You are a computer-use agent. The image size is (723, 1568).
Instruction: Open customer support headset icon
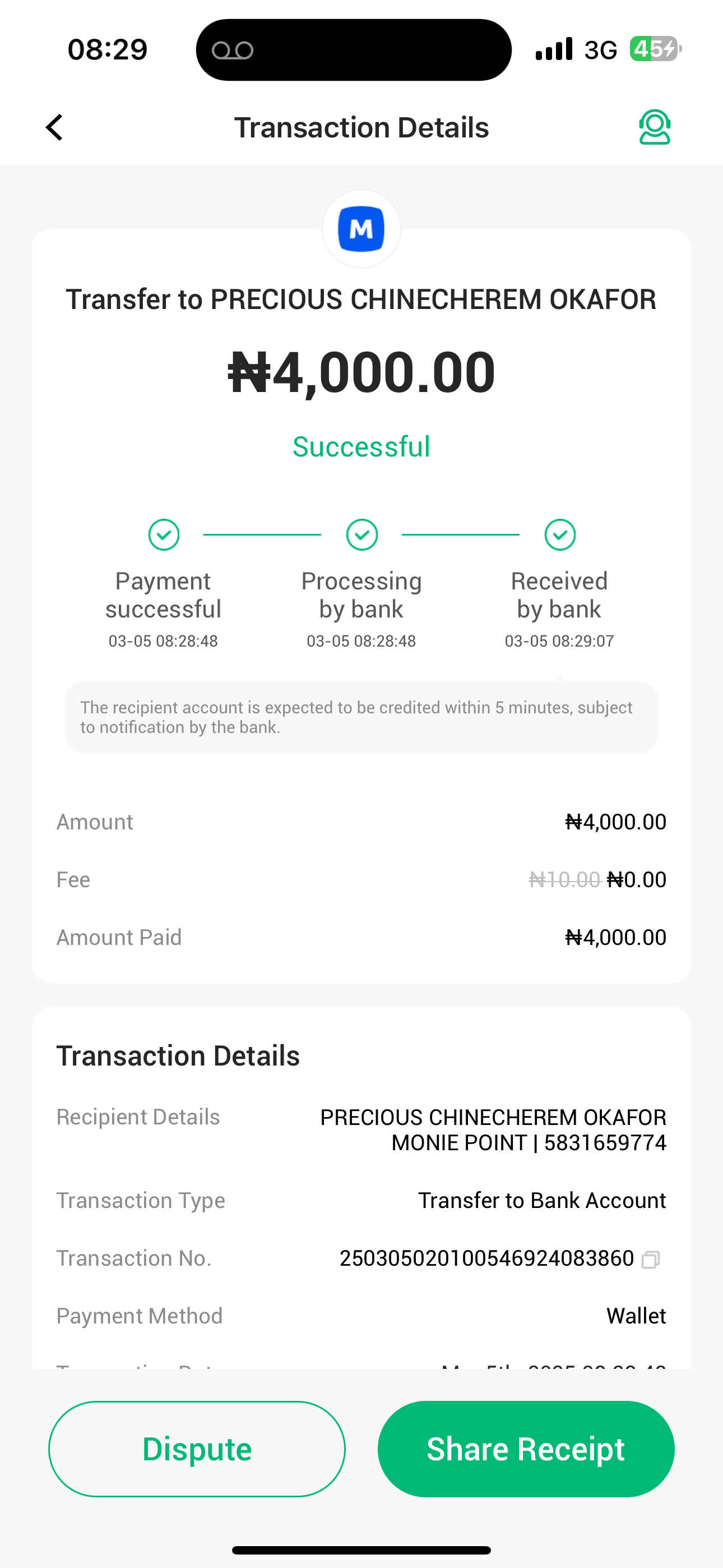click(654, 127)
